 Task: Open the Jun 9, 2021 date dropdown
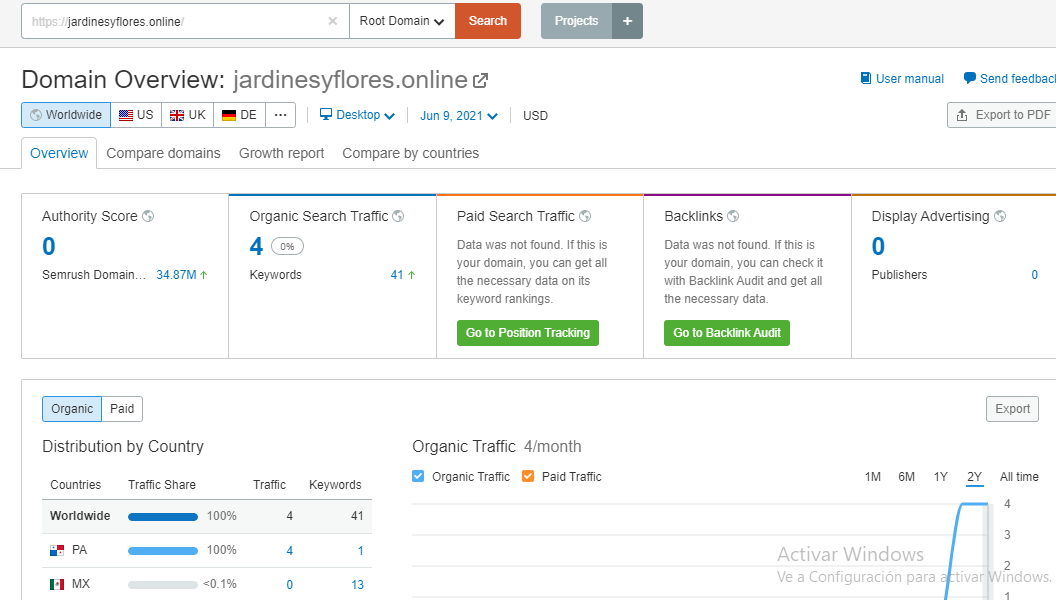click(x=459, y=116)
